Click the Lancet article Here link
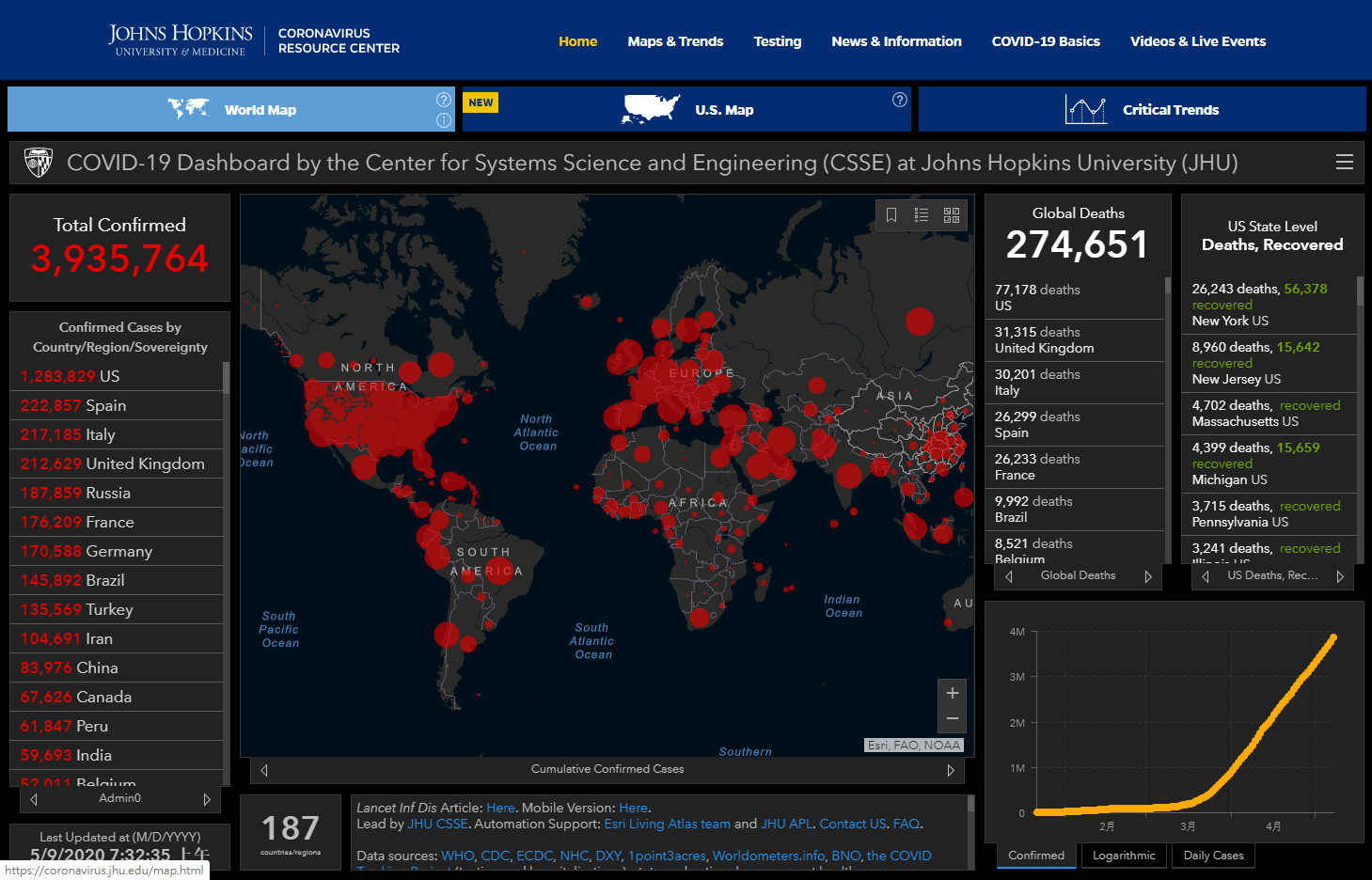The width and height of the screenshot is (1372, 880). click(500, 808)
